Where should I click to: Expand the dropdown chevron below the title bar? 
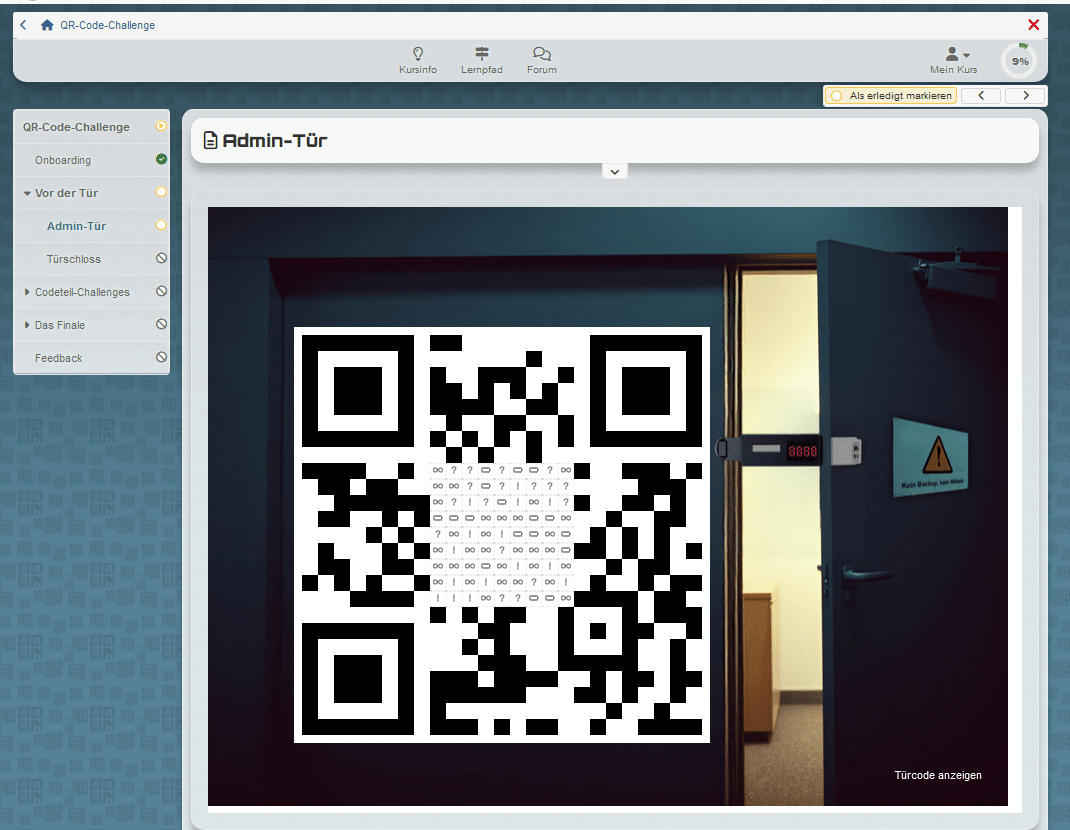click(x=615, y=172)
